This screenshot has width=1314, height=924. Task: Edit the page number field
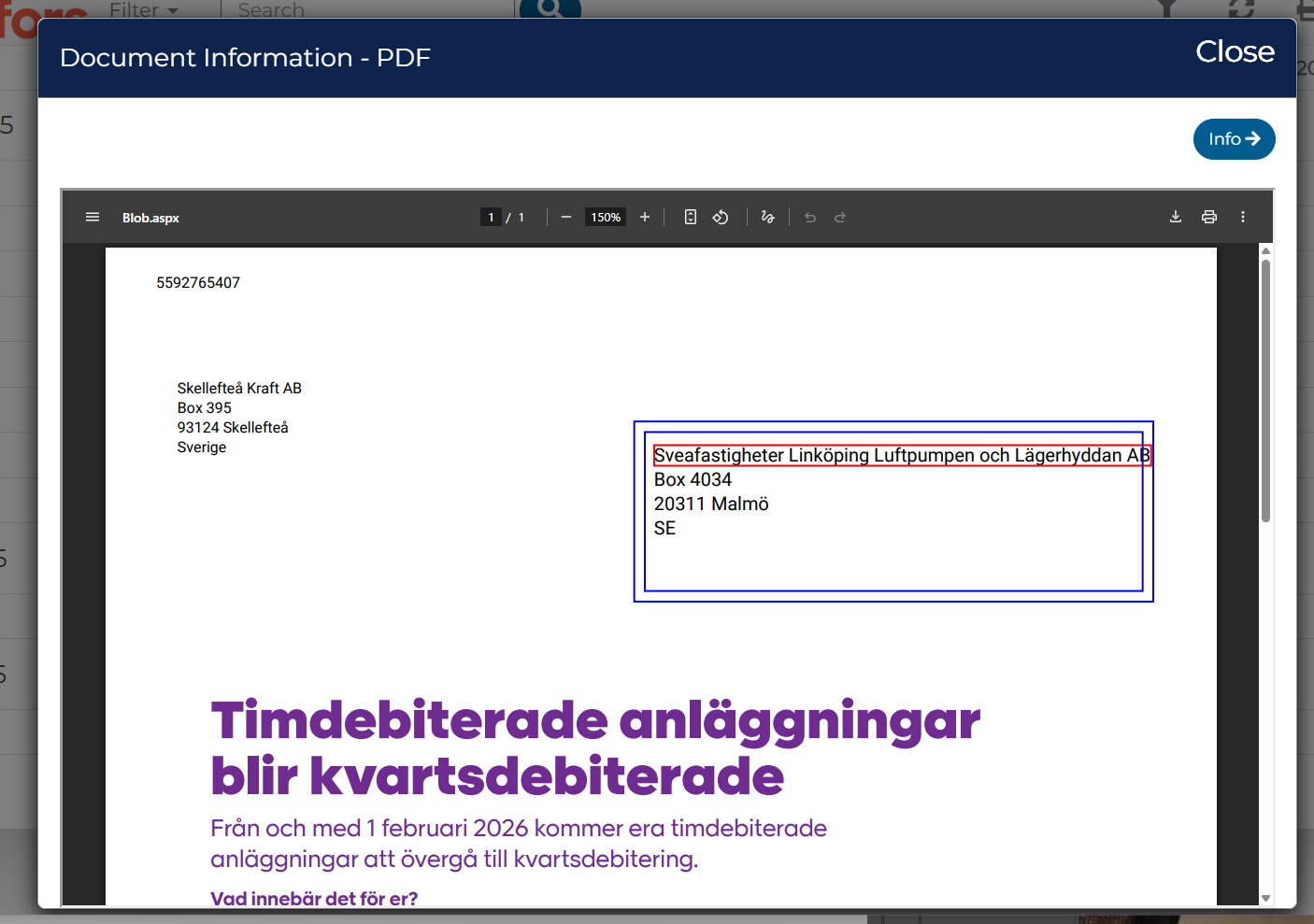click(491, 217)
